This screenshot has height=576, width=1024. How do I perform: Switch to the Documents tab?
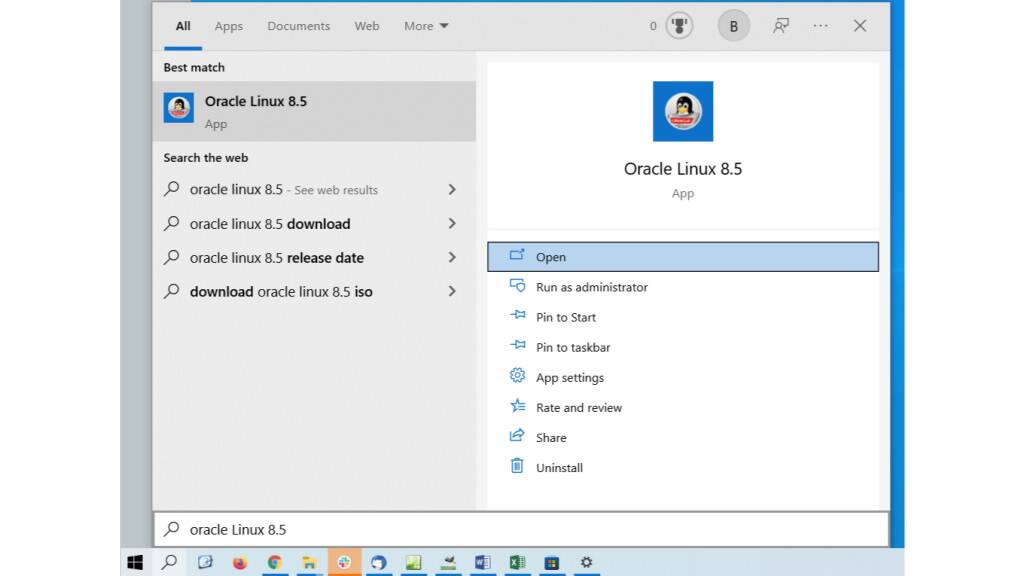click(298, 26)
